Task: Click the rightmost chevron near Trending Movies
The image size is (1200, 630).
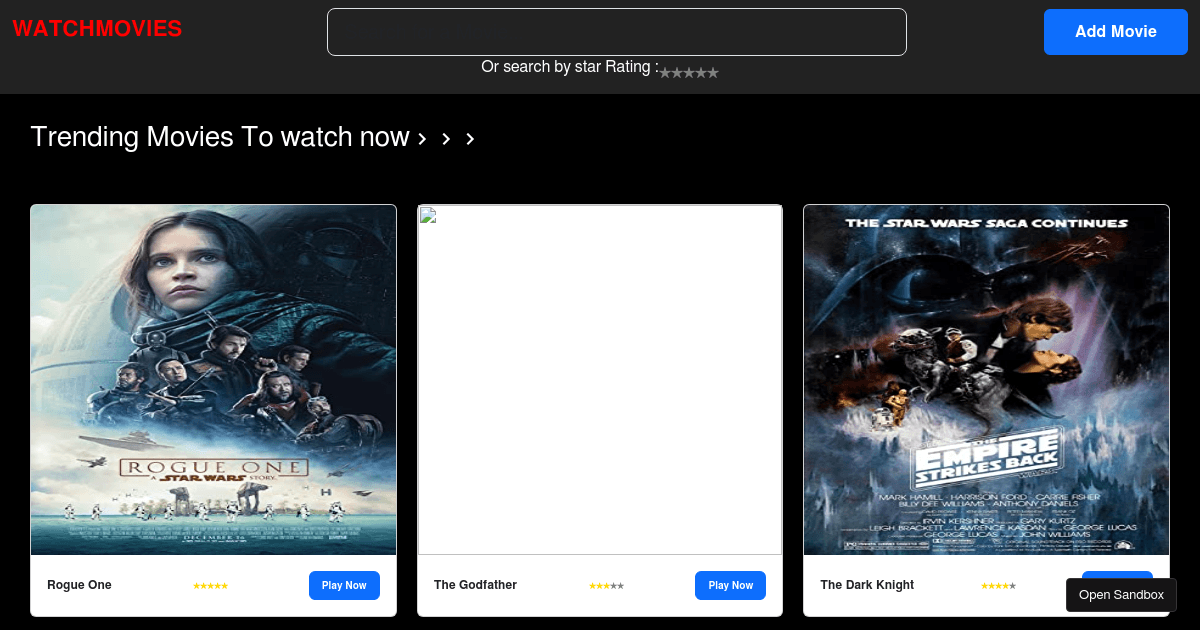Action: coord(469,139)
